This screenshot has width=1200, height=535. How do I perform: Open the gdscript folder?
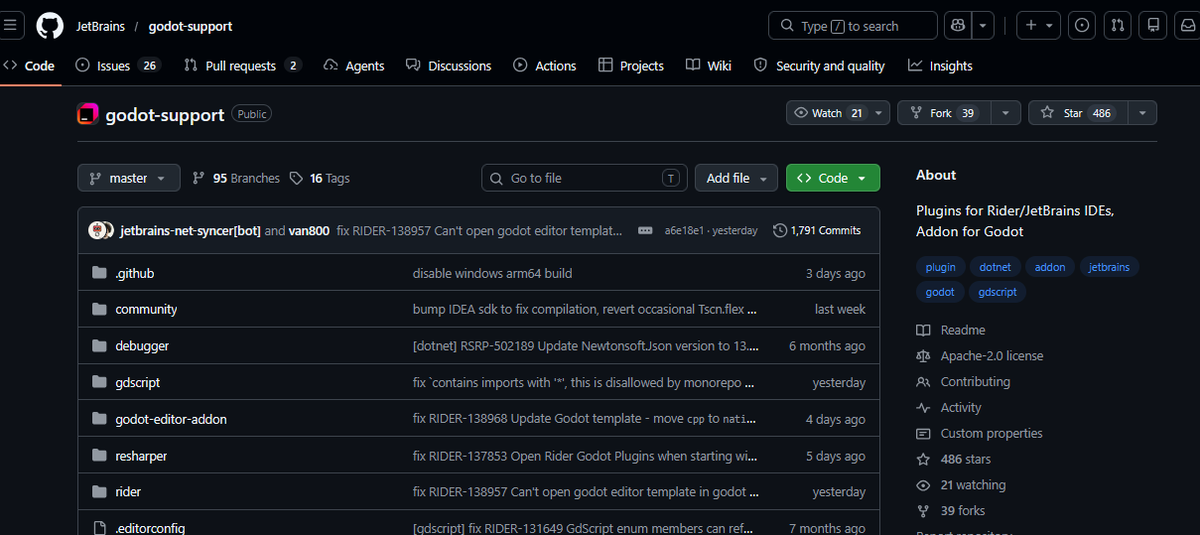pyautogui.click(x=137, y=382)
